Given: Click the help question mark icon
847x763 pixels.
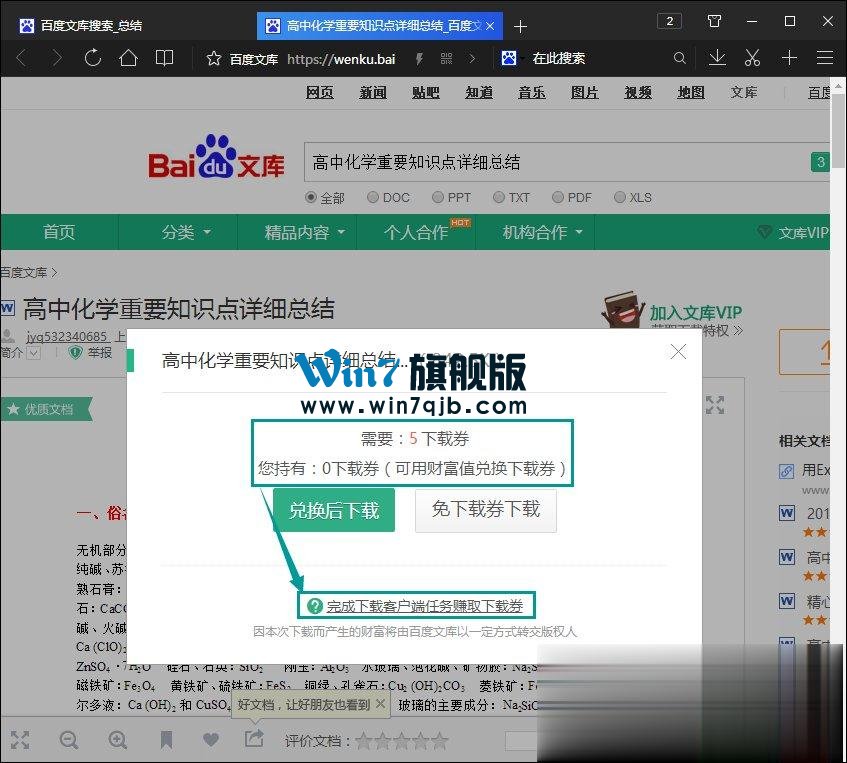Looking at the screenshot, I should pos(314,606).
